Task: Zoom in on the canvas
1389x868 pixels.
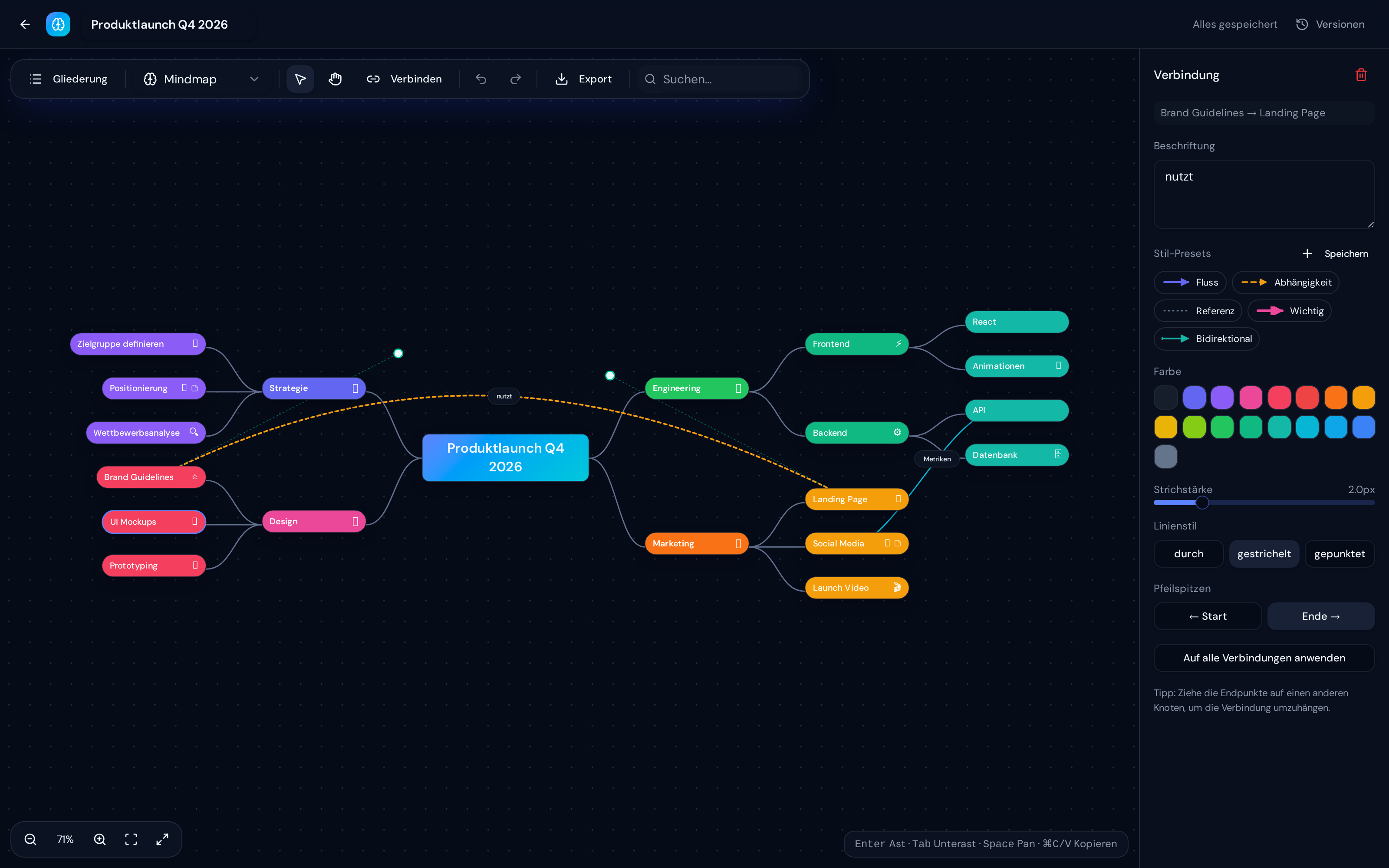Action: point(100,839)
